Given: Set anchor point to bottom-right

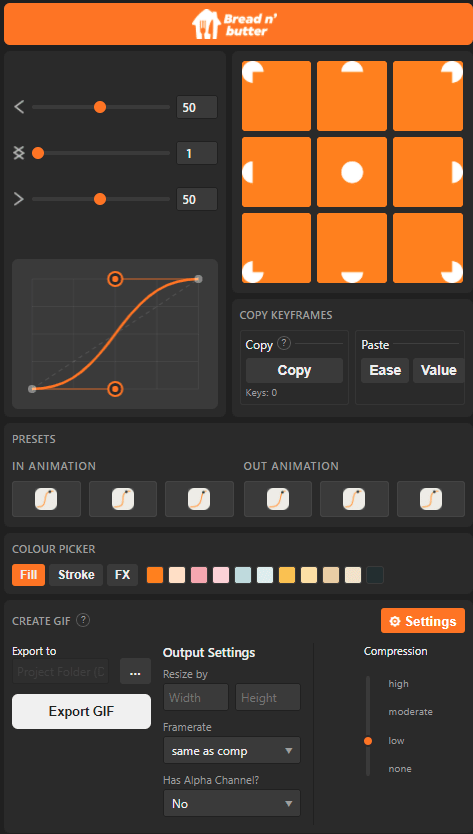Looking at the screenshot, I should 428,248.
